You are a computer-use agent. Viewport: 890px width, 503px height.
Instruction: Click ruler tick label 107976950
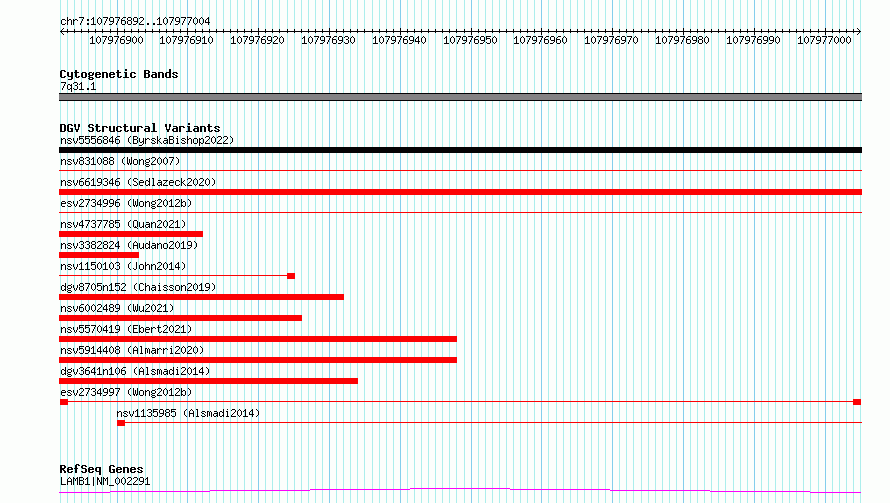click(x=470, y=40)
